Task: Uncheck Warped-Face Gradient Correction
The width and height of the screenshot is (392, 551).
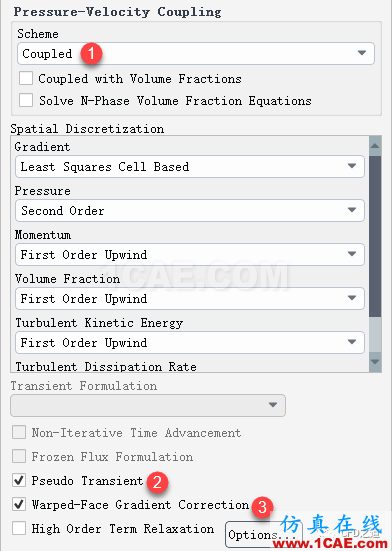Action: click(19, 504)
